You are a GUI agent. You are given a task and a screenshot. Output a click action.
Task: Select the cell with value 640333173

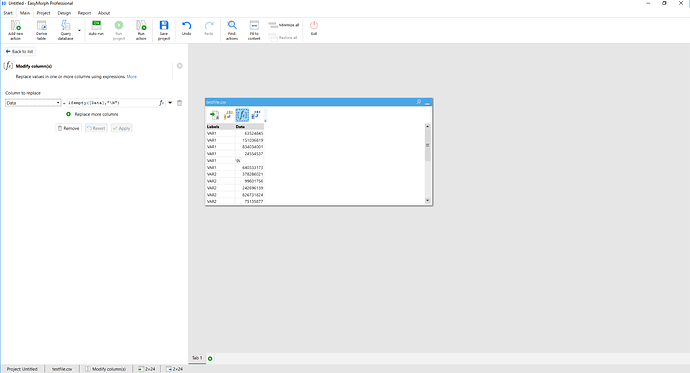(249, 168)
